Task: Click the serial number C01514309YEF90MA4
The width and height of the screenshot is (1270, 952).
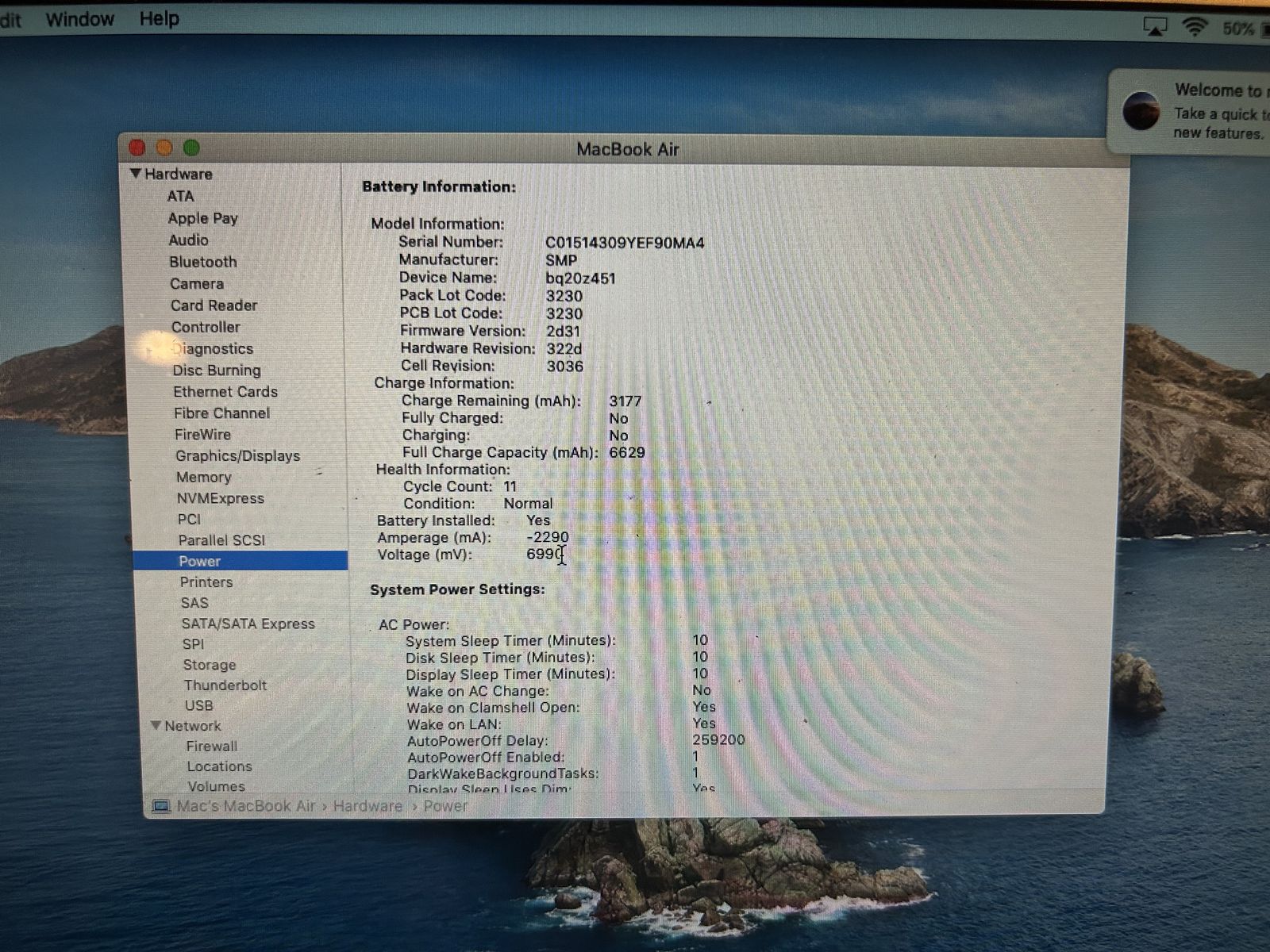Action: click(624, 243)
